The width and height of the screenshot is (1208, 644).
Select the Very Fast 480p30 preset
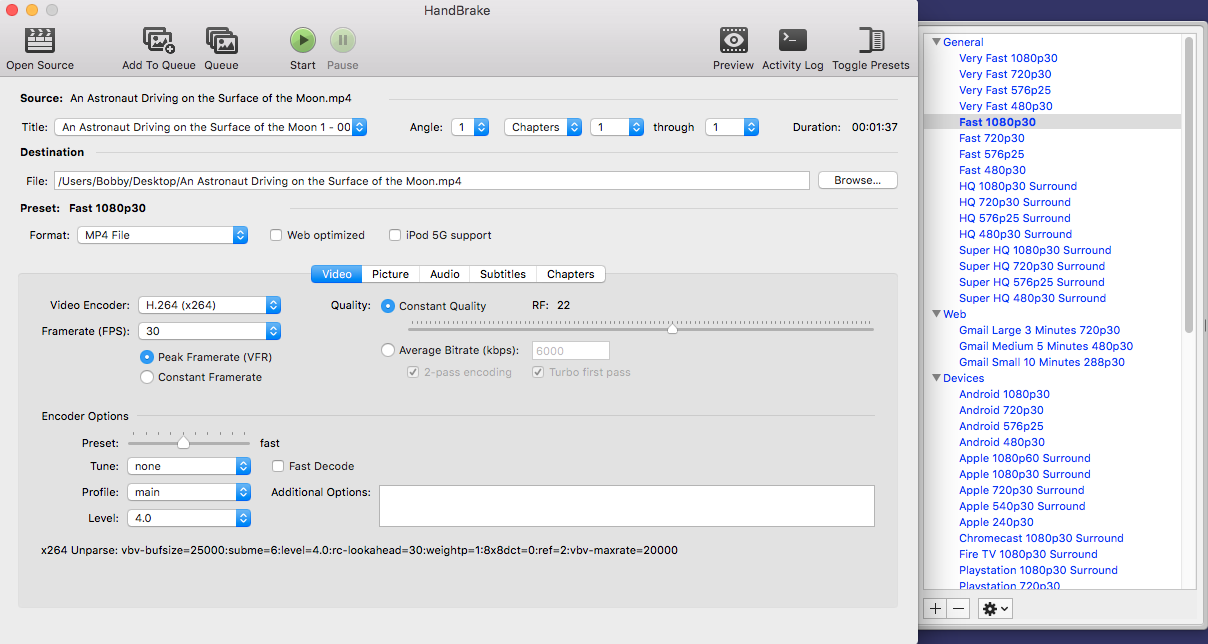point(1005,106)
